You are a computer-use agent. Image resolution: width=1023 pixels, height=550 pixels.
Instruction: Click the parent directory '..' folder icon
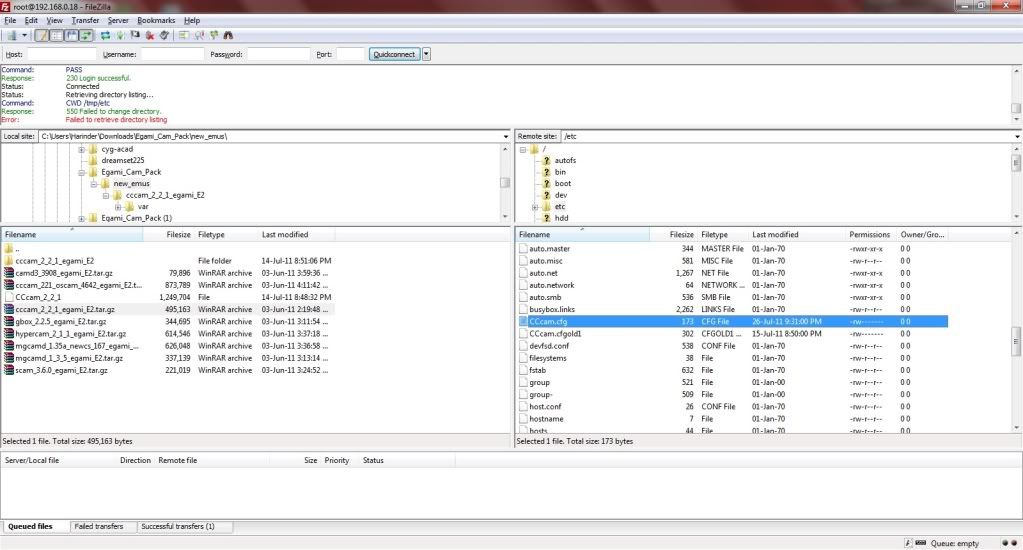point(8,249)
